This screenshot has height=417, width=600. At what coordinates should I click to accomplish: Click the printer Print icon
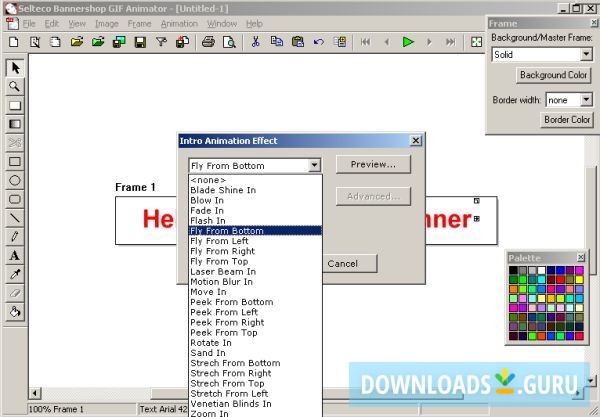click(x=208, y=42)
